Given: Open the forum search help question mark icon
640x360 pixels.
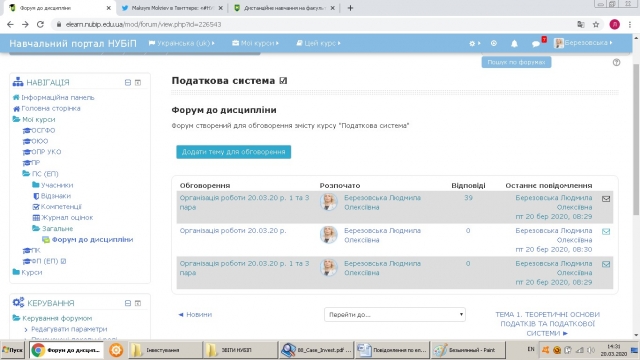Looking at the screenshot, I should [x=616, y=62].
